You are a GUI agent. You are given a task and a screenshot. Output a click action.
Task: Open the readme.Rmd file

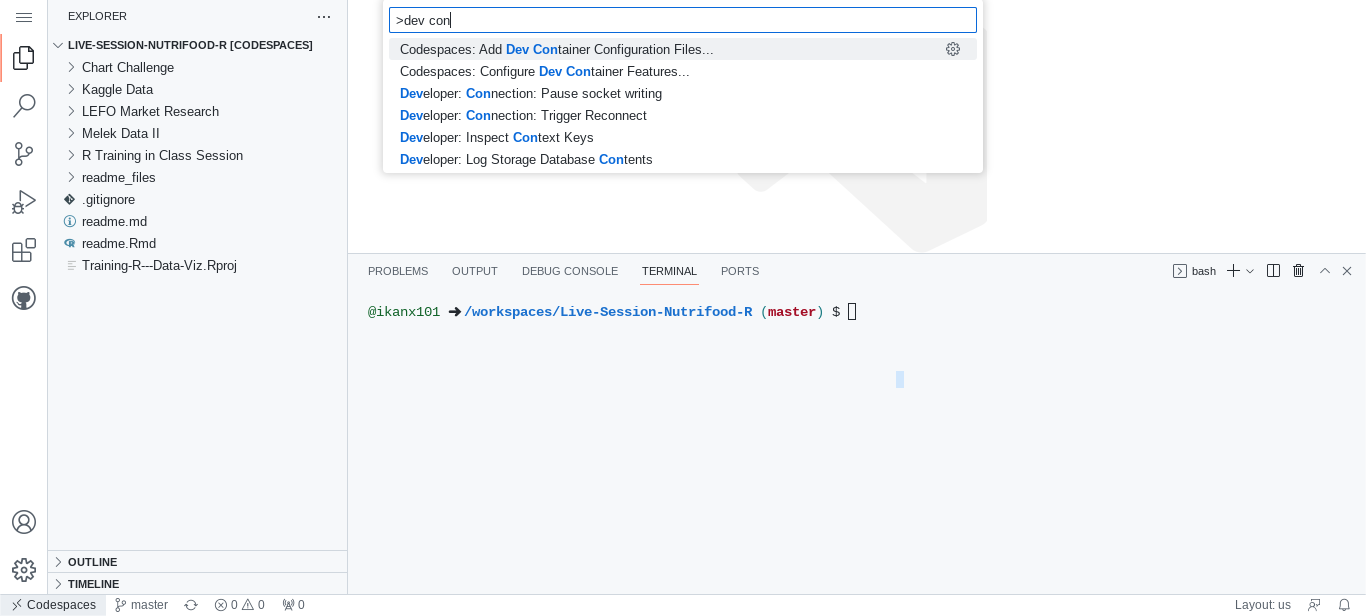coord(198,243)
